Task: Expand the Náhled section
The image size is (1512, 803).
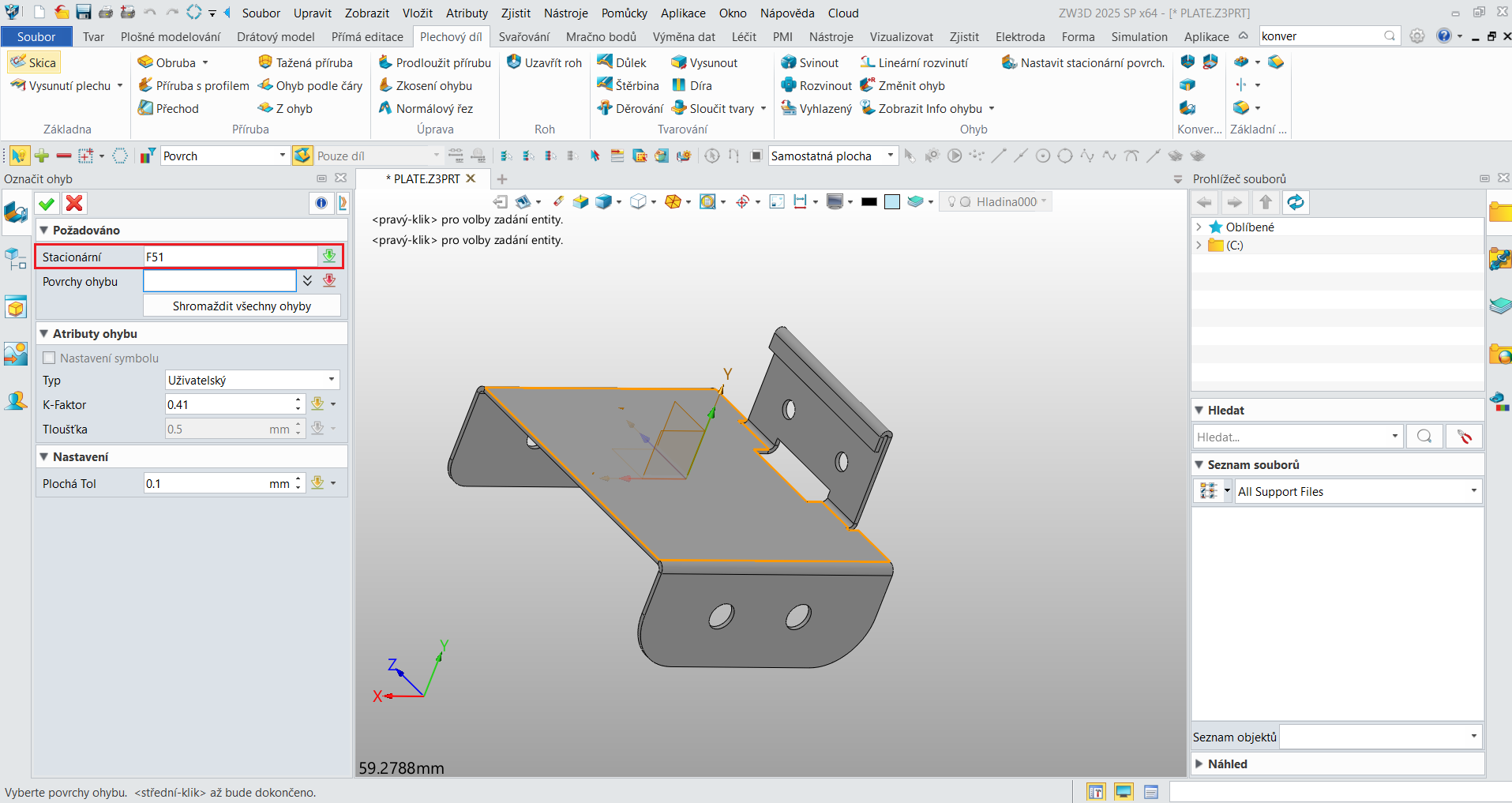Action: click(x=1199, y=764)
